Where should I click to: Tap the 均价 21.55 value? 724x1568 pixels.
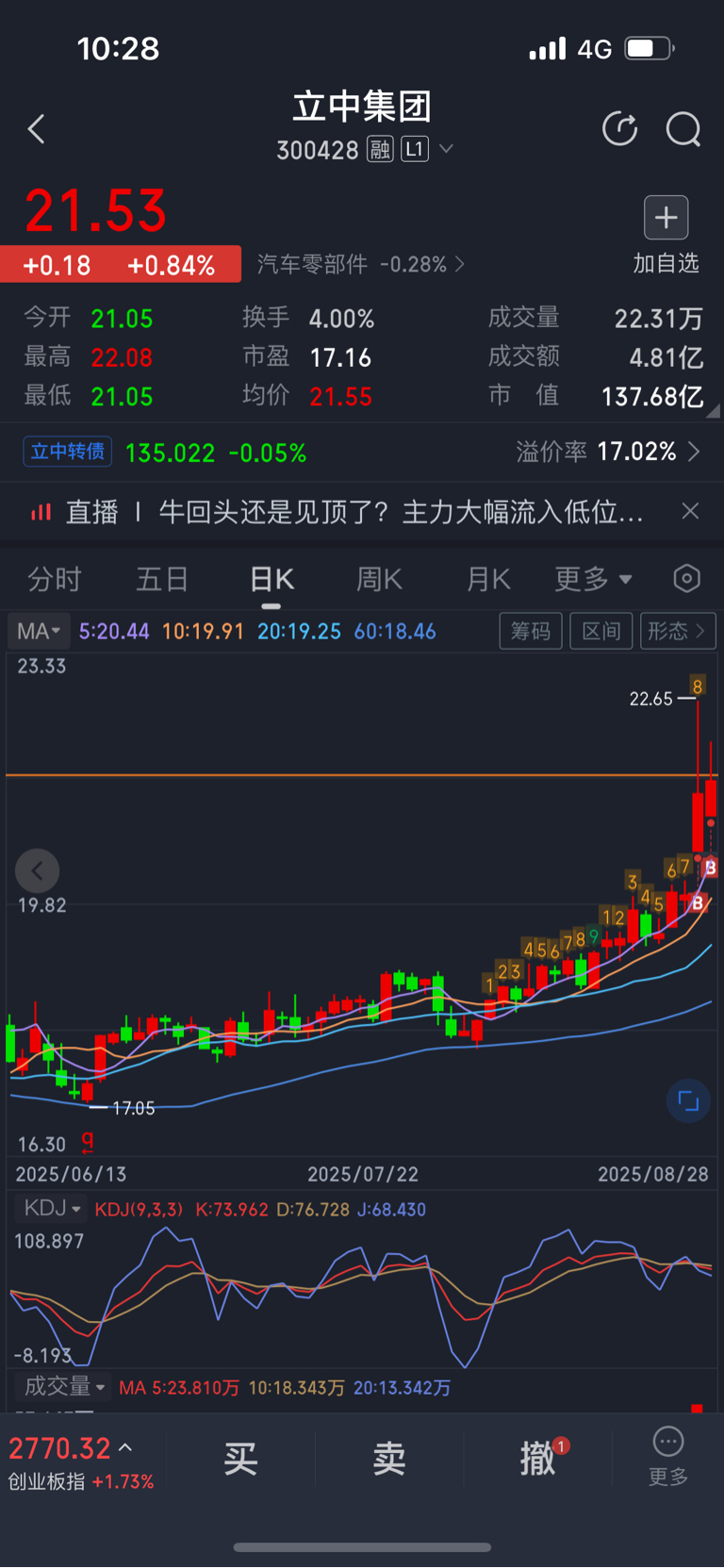(340, 396)
